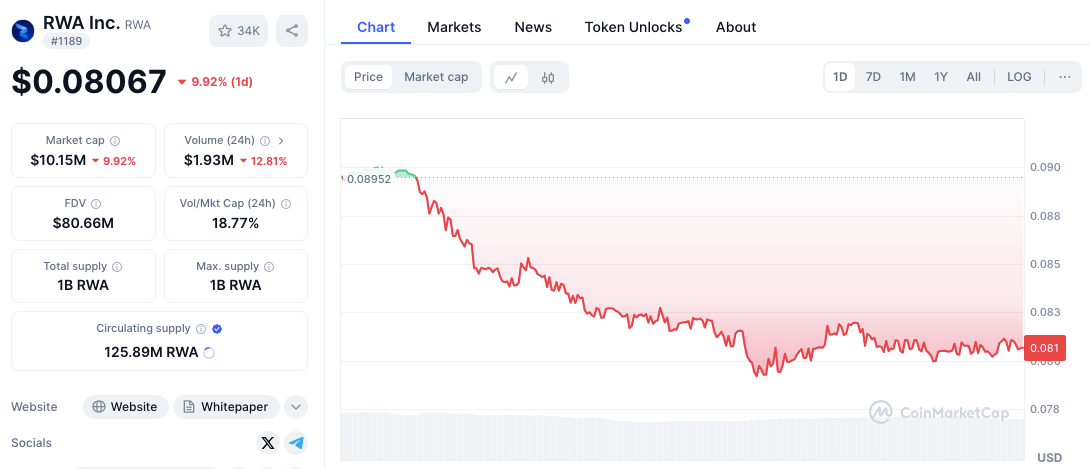
Task: Click the circulating supply verified badge
Action: (x=217, y=328)
